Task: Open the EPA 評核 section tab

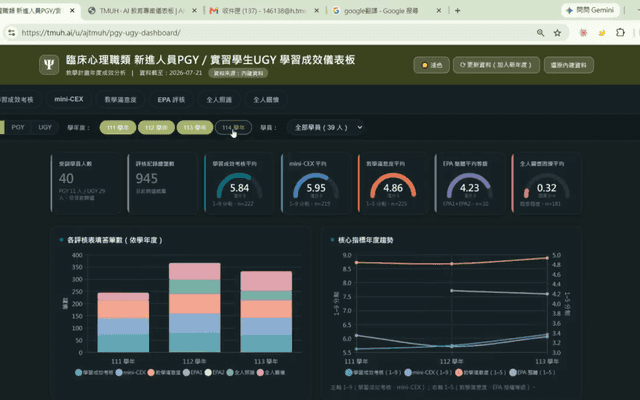Action: pos(171,99)
